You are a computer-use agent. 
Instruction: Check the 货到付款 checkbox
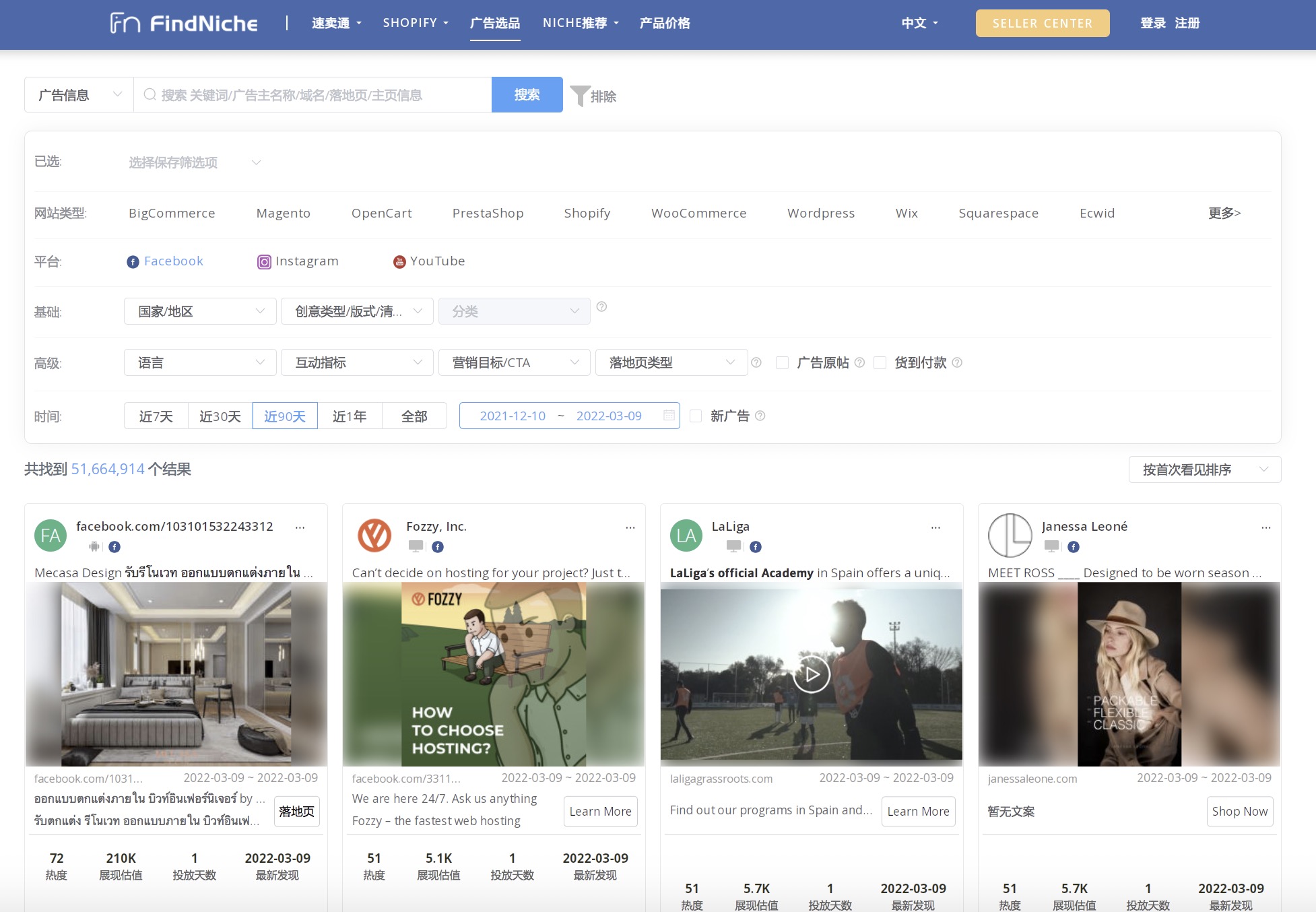click(x=880, y=363)
